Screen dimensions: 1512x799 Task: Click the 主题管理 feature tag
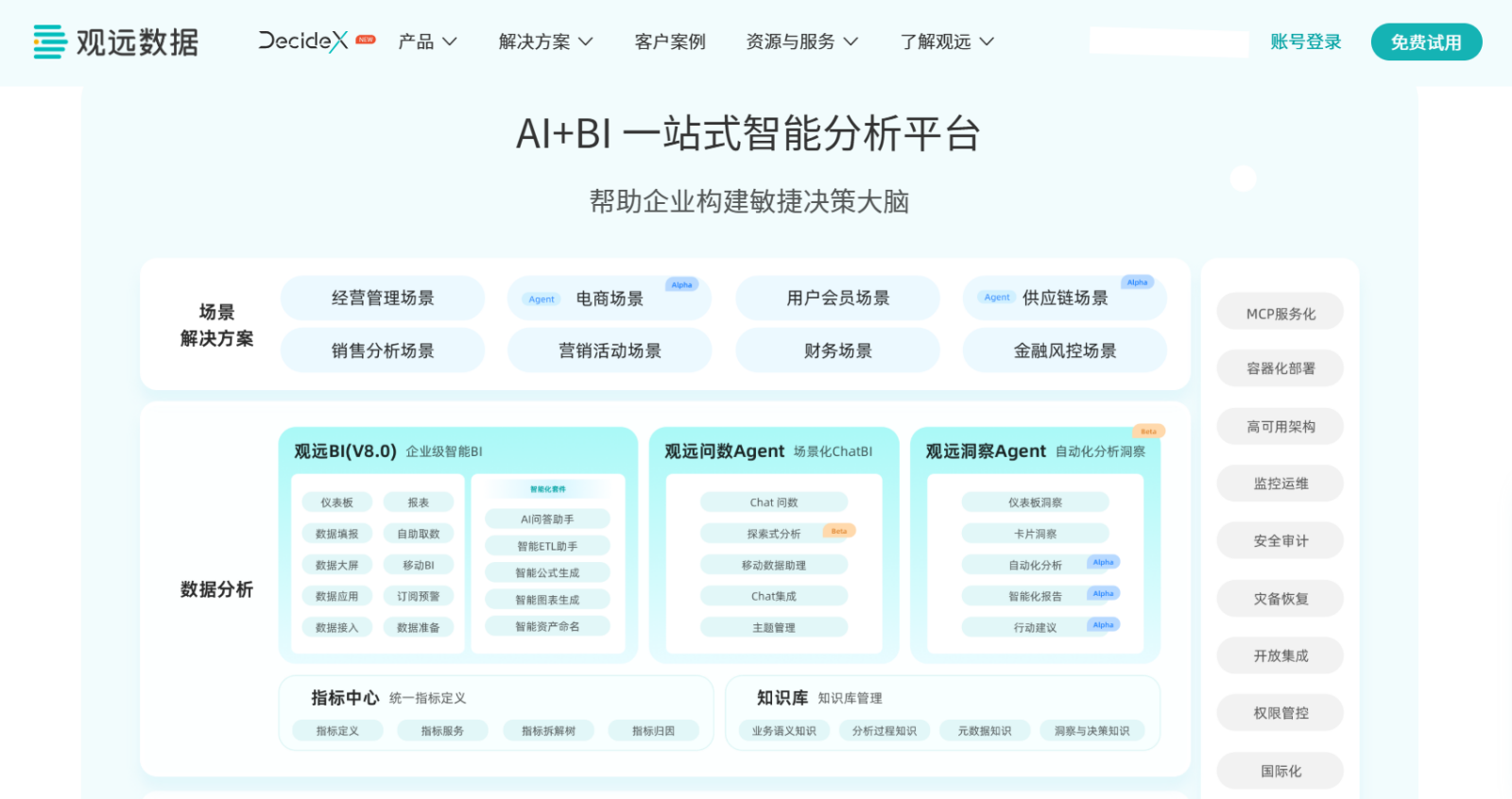tap(774, 627)
